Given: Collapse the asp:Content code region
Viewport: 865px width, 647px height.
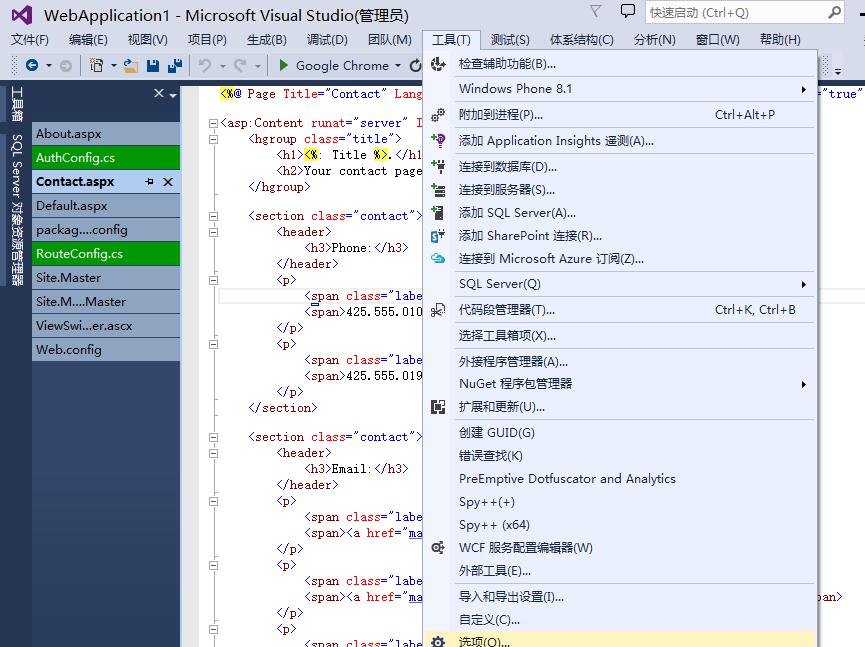Looking at the screenshot, I should pyautogui.click(x=213, y=124).
